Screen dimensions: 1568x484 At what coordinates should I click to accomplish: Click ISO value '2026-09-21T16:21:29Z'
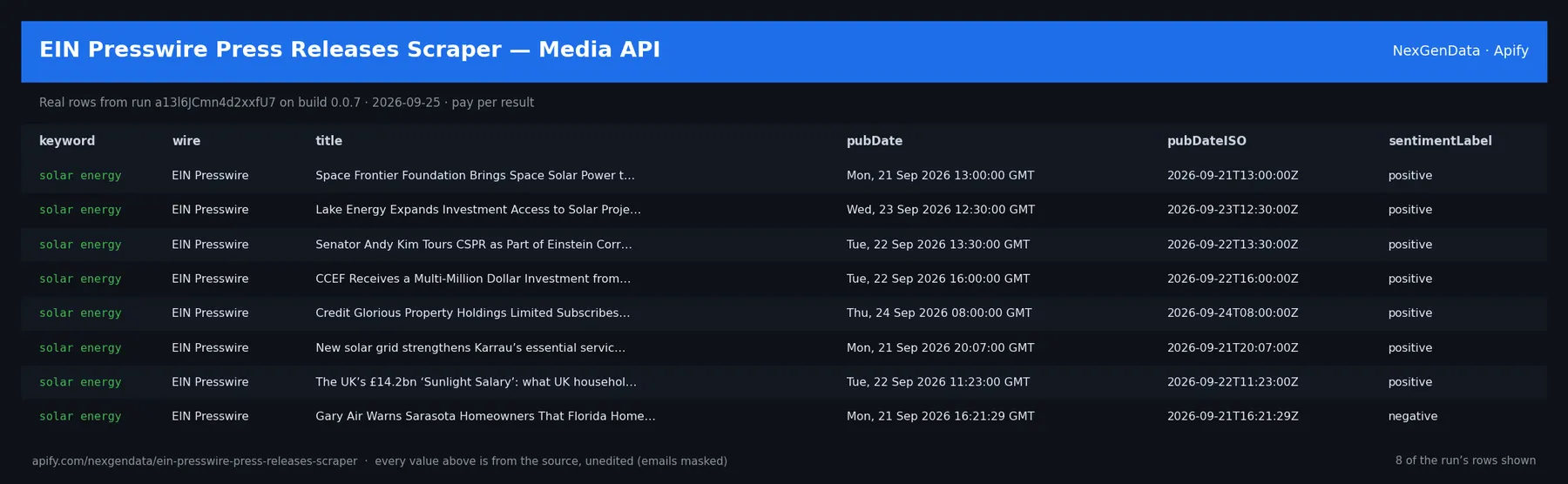[x=1232, y=416]
